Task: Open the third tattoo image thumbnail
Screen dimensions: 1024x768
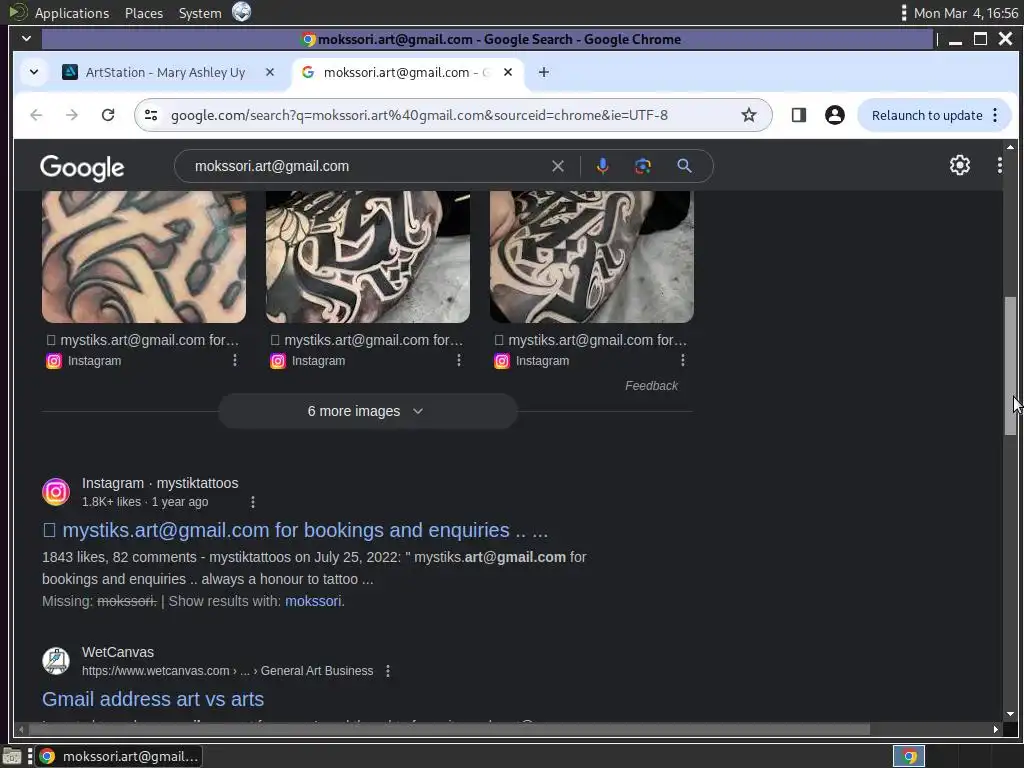Action: click(592, 257)
